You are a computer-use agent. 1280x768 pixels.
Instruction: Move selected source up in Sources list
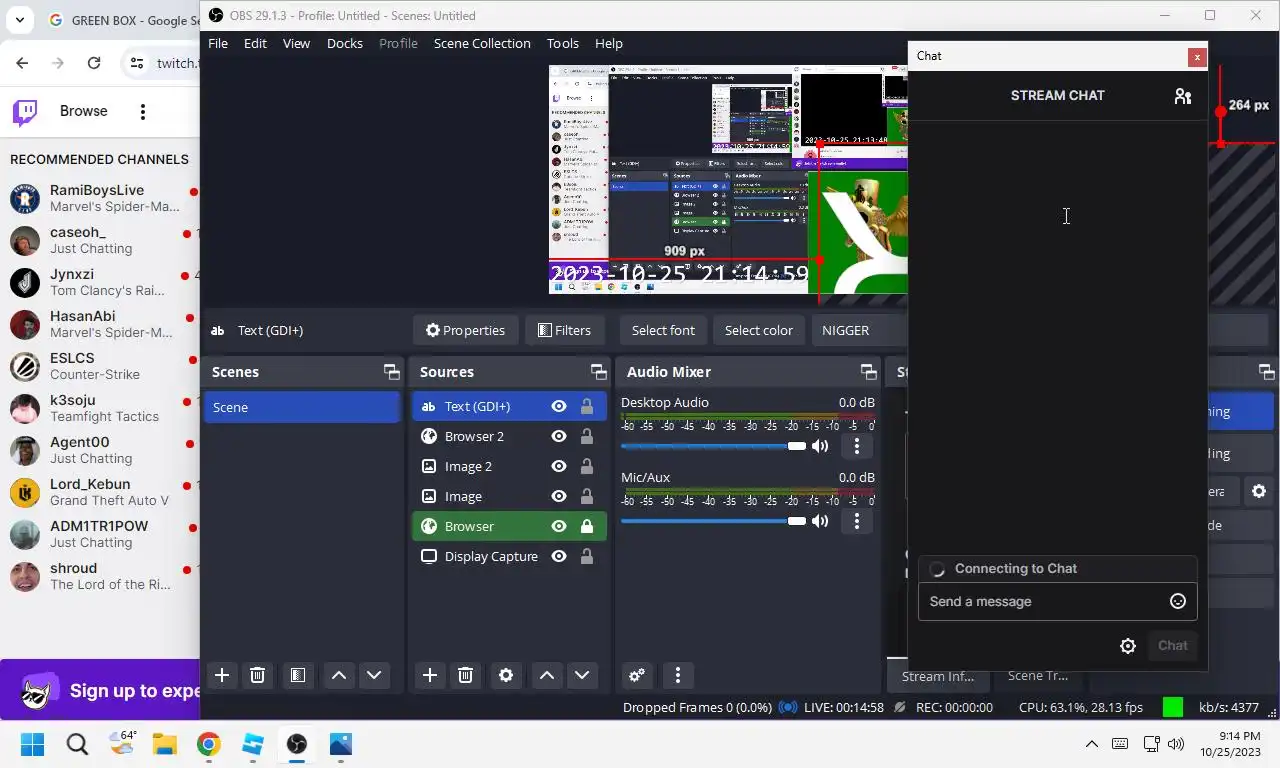pos(547,675)
